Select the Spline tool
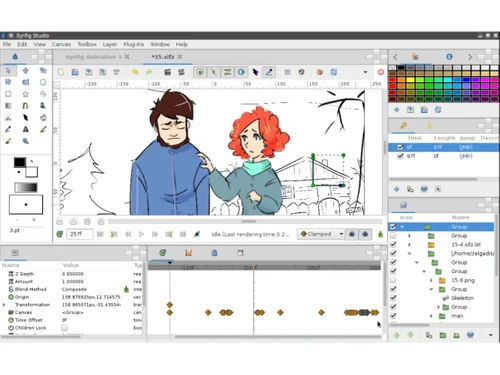 26,106
